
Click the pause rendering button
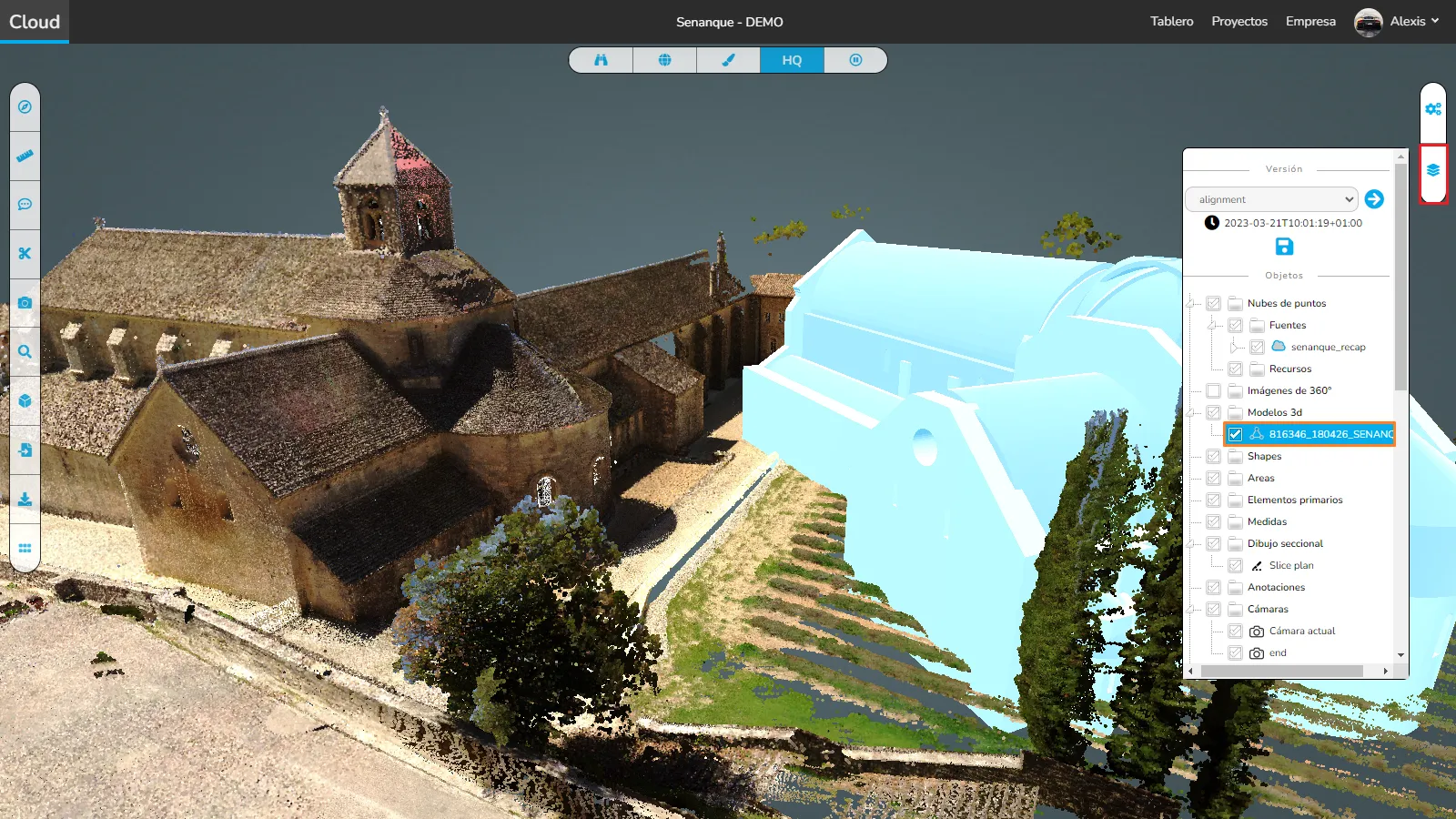855,60
